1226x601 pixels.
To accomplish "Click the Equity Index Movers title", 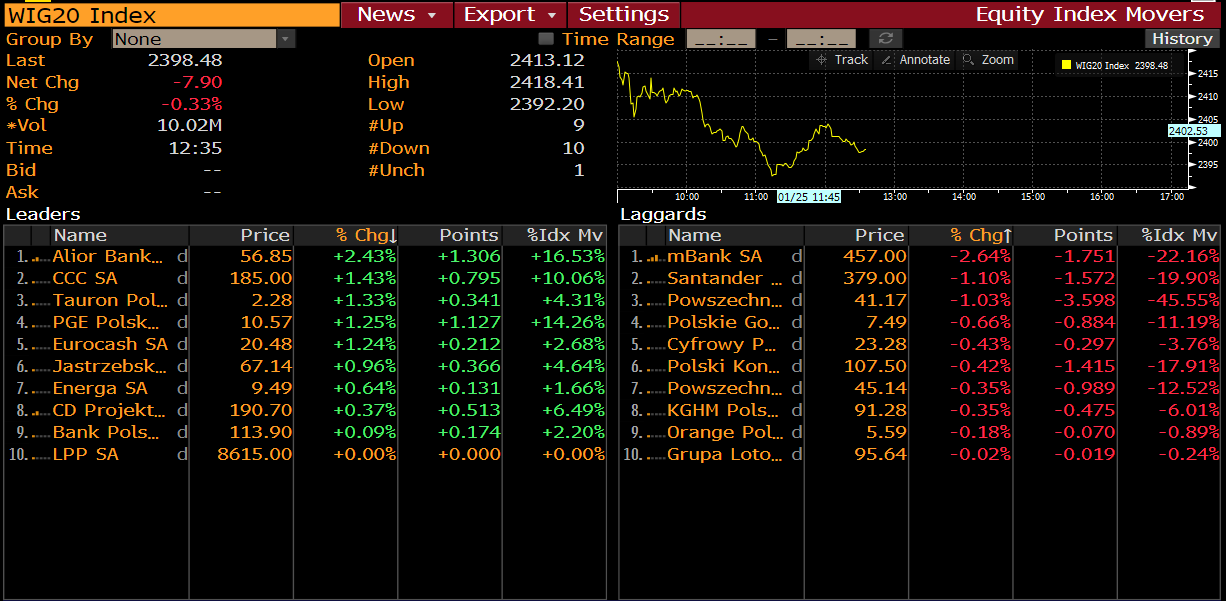I will (x=1090, y=14).
